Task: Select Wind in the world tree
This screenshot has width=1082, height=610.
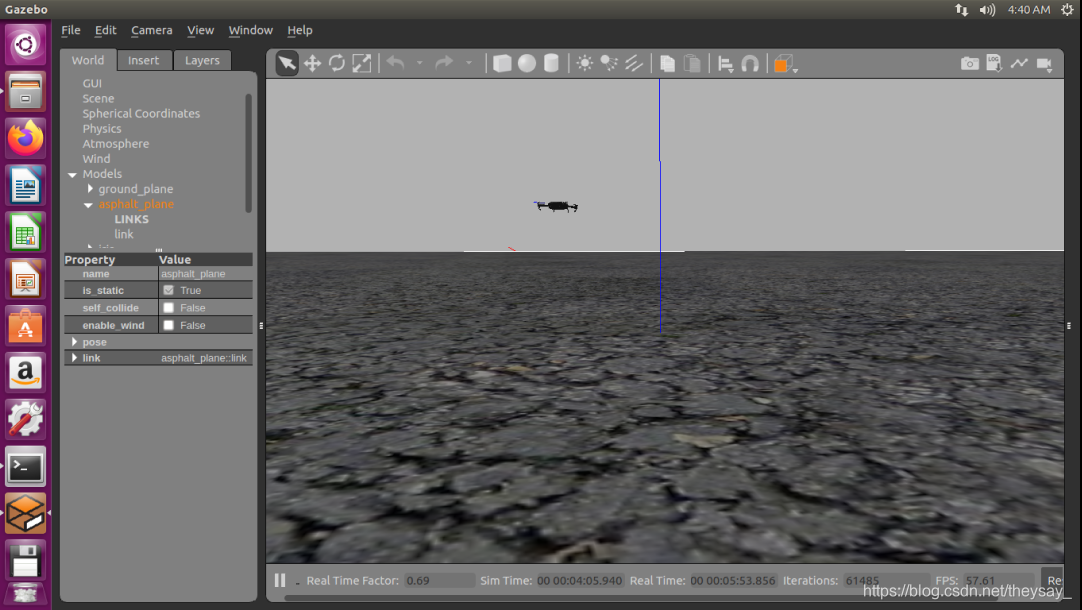Action: [96, 159]
